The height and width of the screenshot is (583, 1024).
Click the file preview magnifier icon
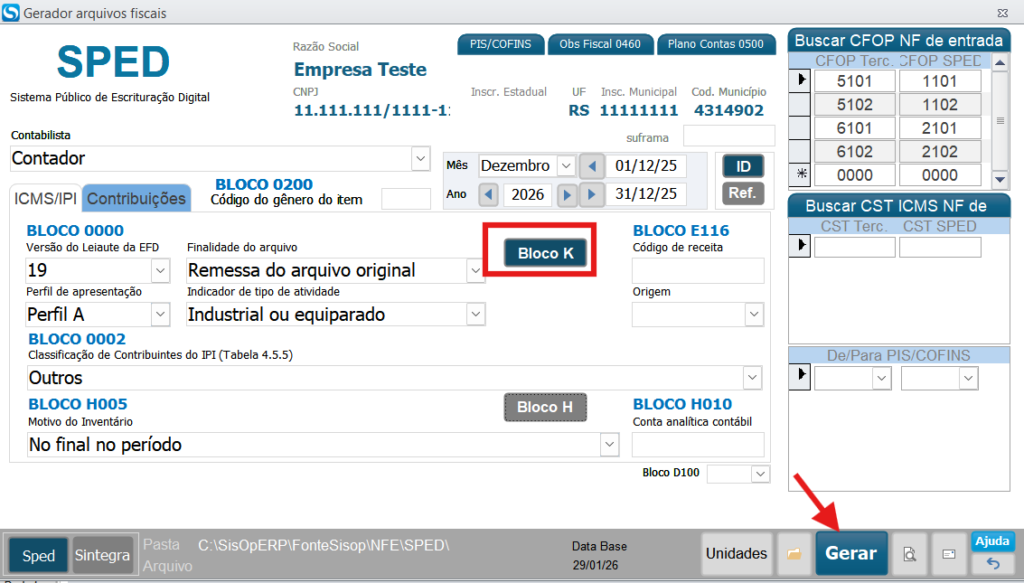pyautogui.click(x=909, y=553)
